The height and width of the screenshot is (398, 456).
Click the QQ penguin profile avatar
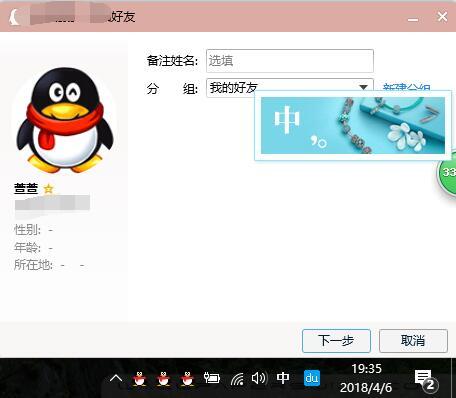pos(65,120)
